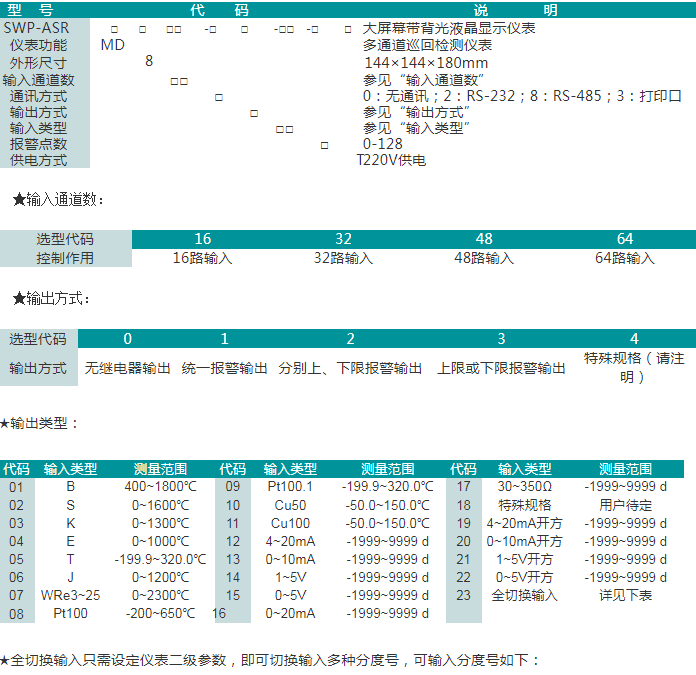The height and width of the screenshot is (675, 696).
Task: Click the Cu100 input type
Action: click(290, 523)
